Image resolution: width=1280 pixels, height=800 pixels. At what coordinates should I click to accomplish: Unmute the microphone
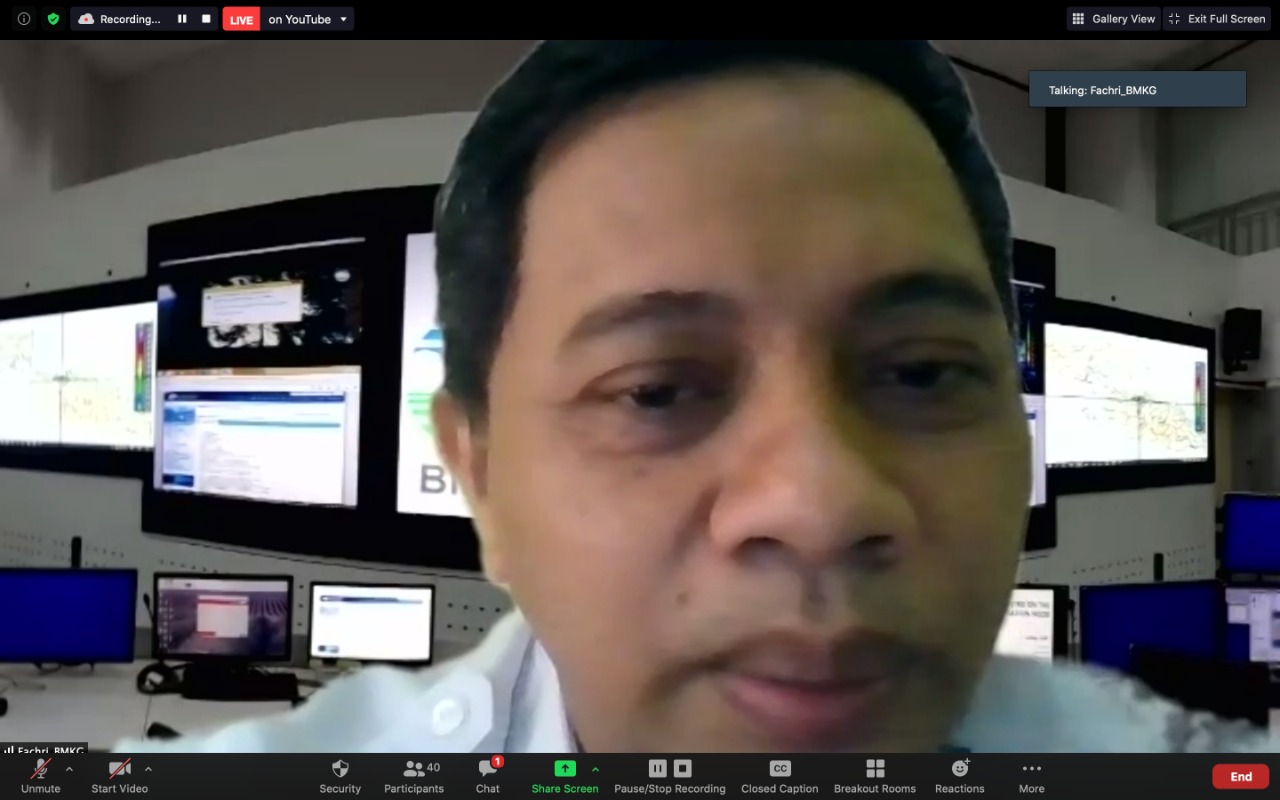click(41, 774)
